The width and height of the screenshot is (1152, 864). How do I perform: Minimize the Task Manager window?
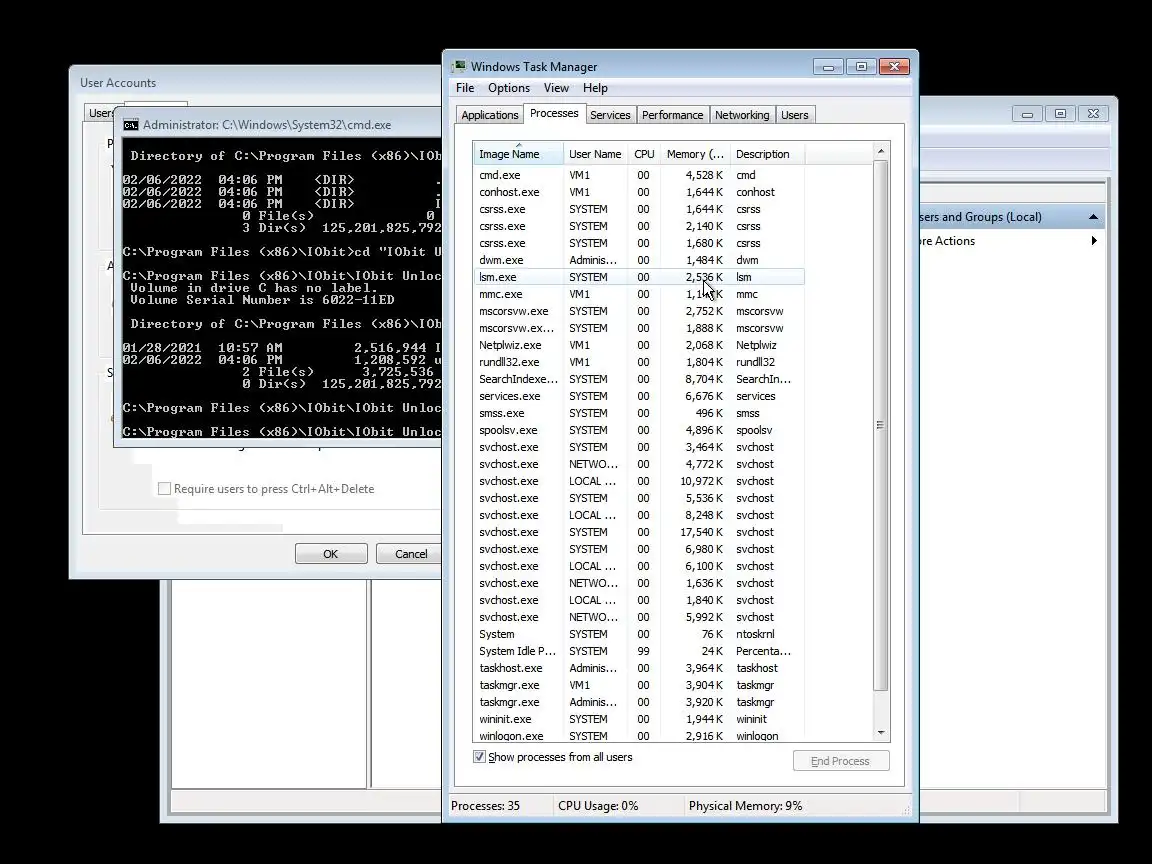(828, 67)
